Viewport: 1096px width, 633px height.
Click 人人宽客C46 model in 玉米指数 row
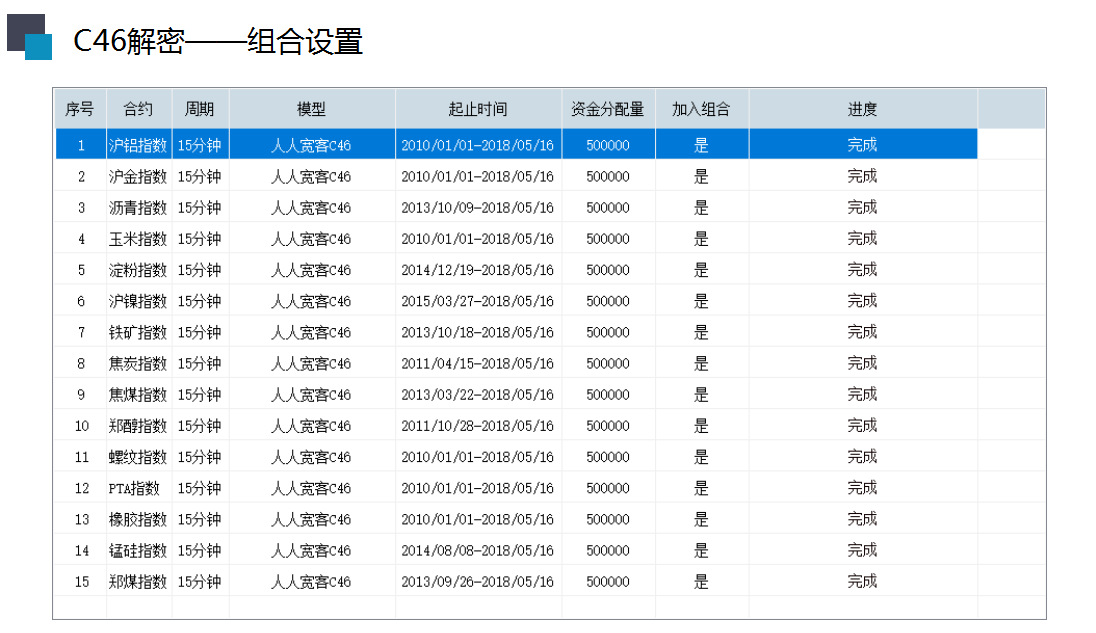tap(312, 239)
